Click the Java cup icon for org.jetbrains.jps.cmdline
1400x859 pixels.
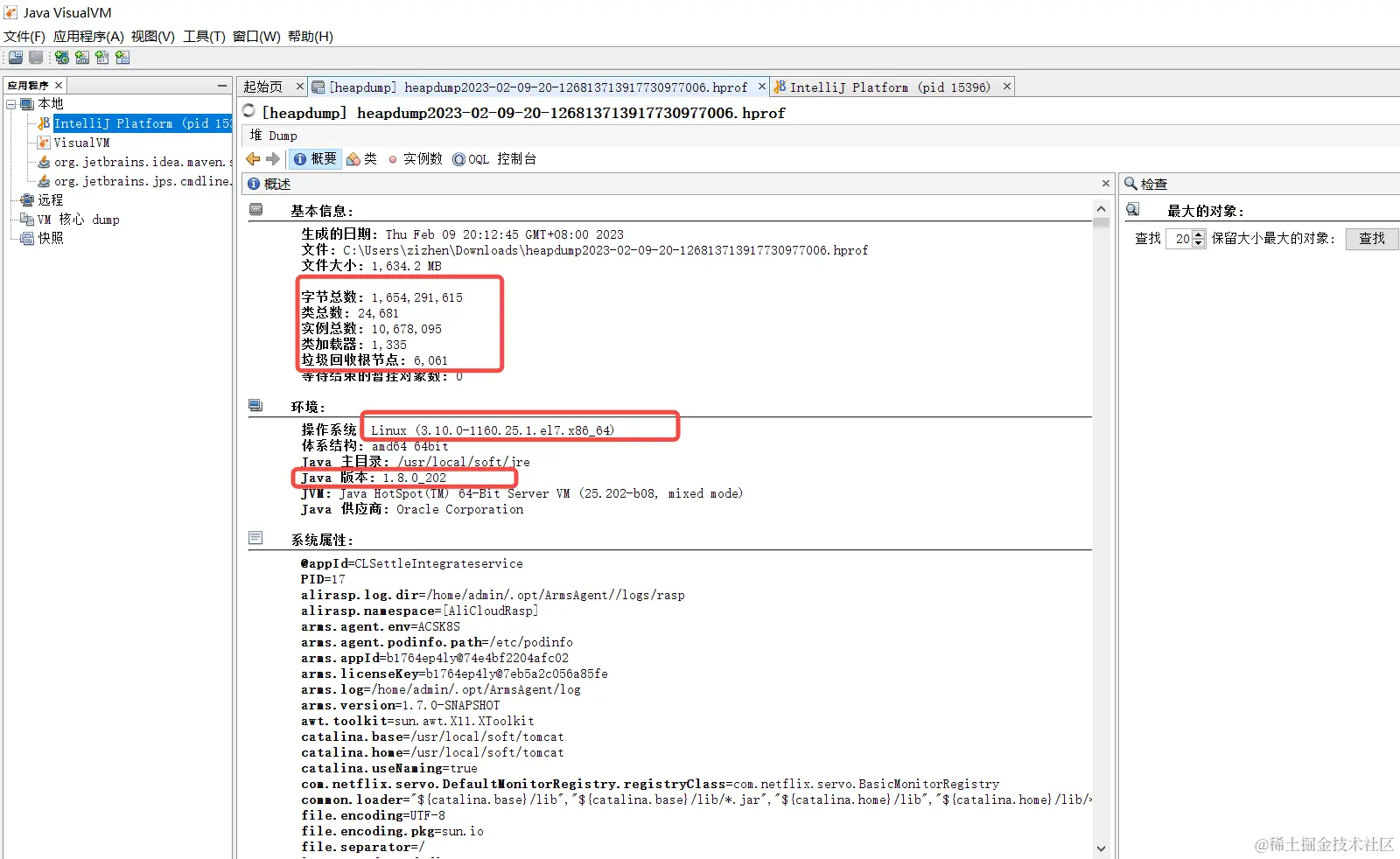click(44, 181)
